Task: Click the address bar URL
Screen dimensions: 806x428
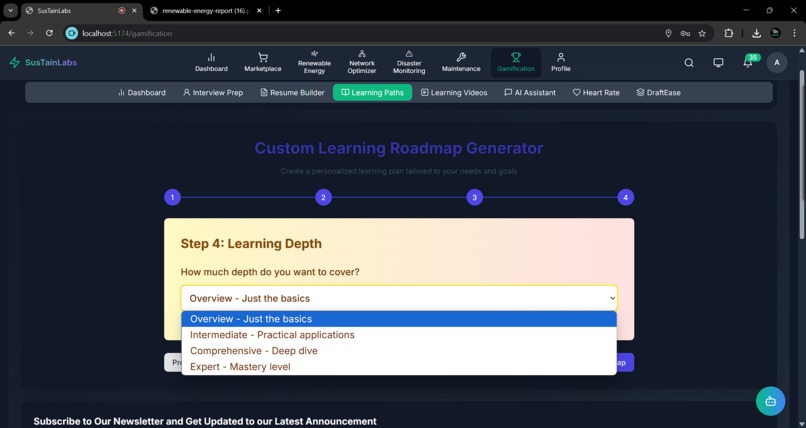Action: [127, 33]
